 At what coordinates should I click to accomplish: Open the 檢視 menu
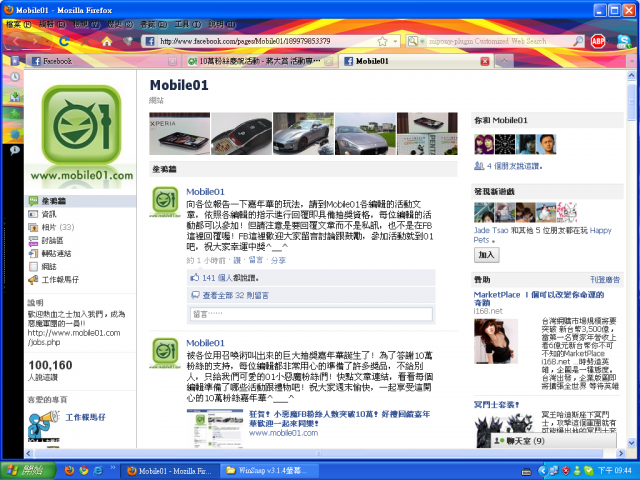pos(87,24)
